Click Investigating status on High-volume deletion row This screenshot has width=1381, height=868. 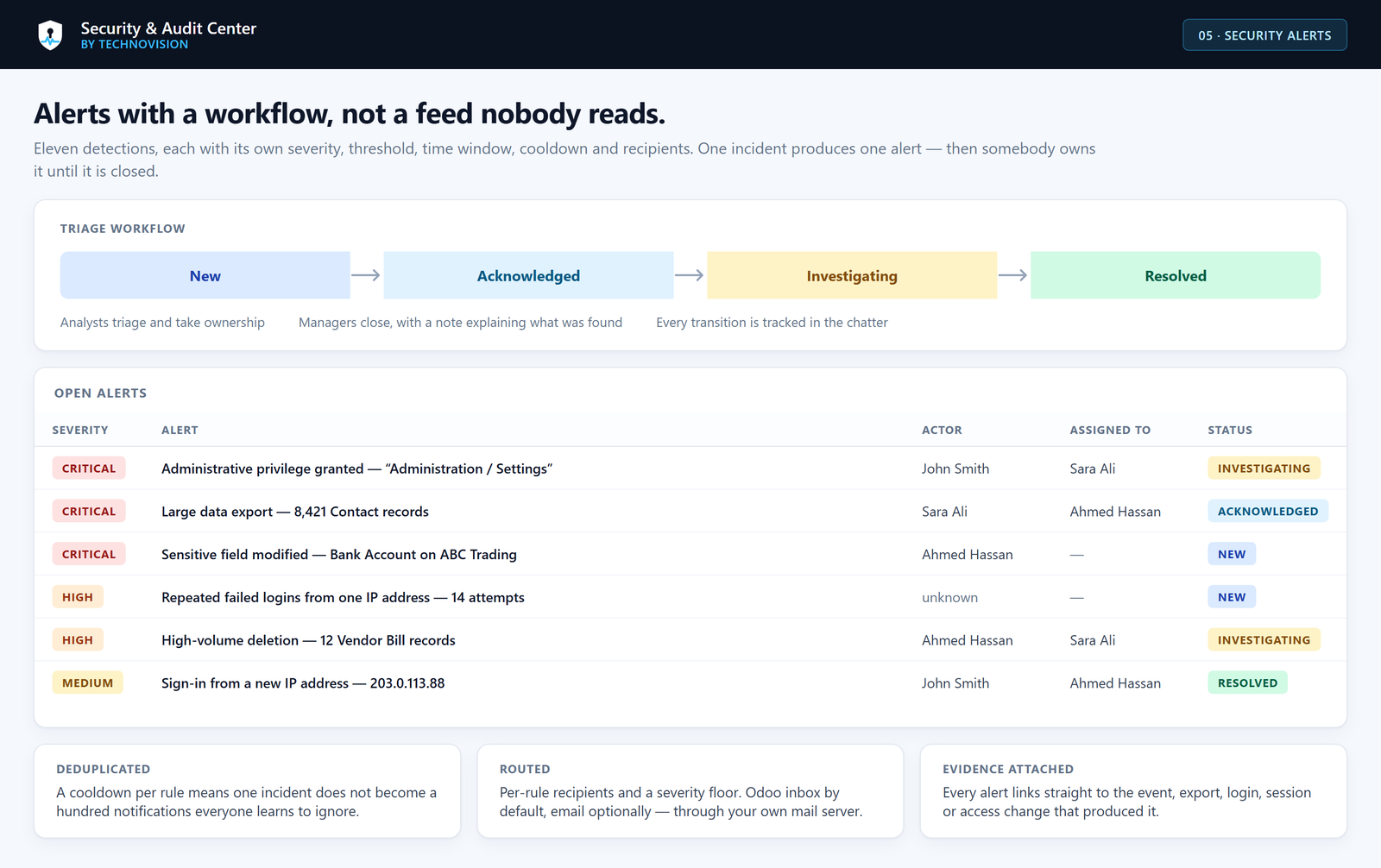click(x=1264, y=640)
